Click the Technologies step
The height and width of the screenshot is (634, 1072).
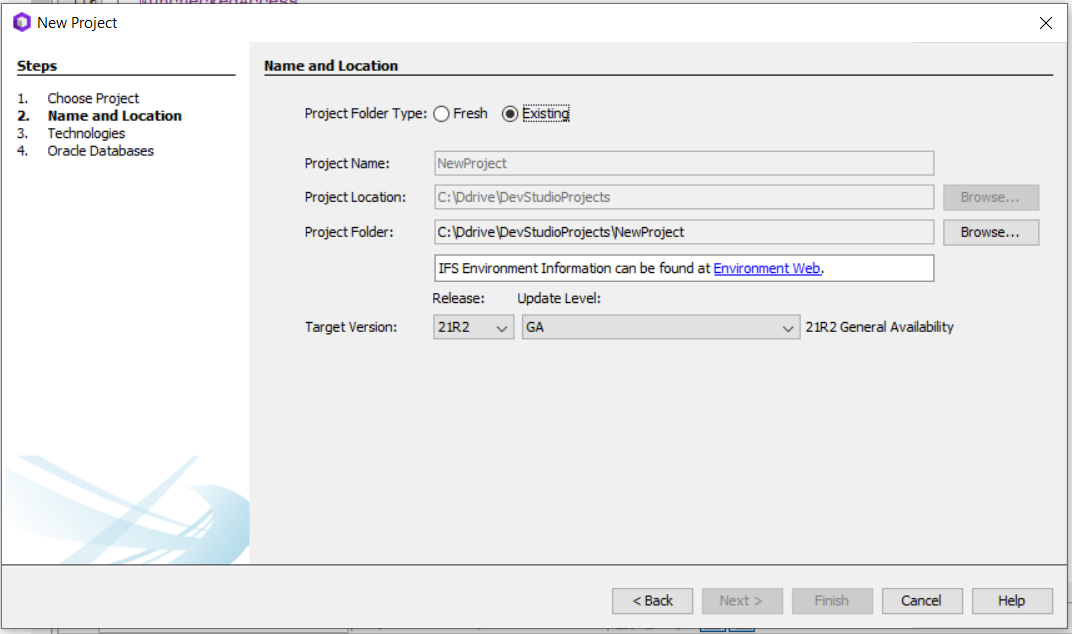coord(86,133)
